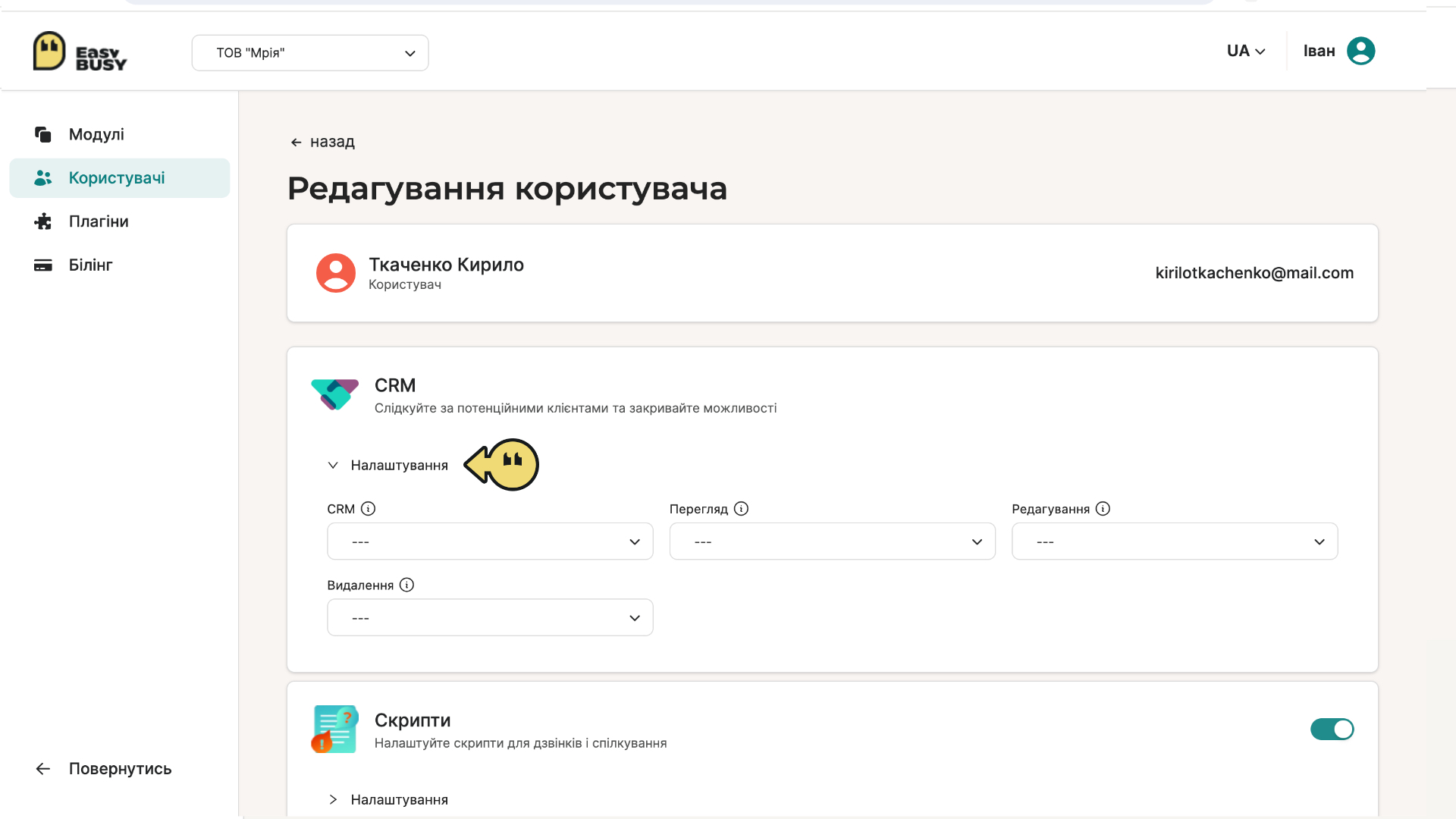Click the Модулі sidebar icon

tap(43, 134)
